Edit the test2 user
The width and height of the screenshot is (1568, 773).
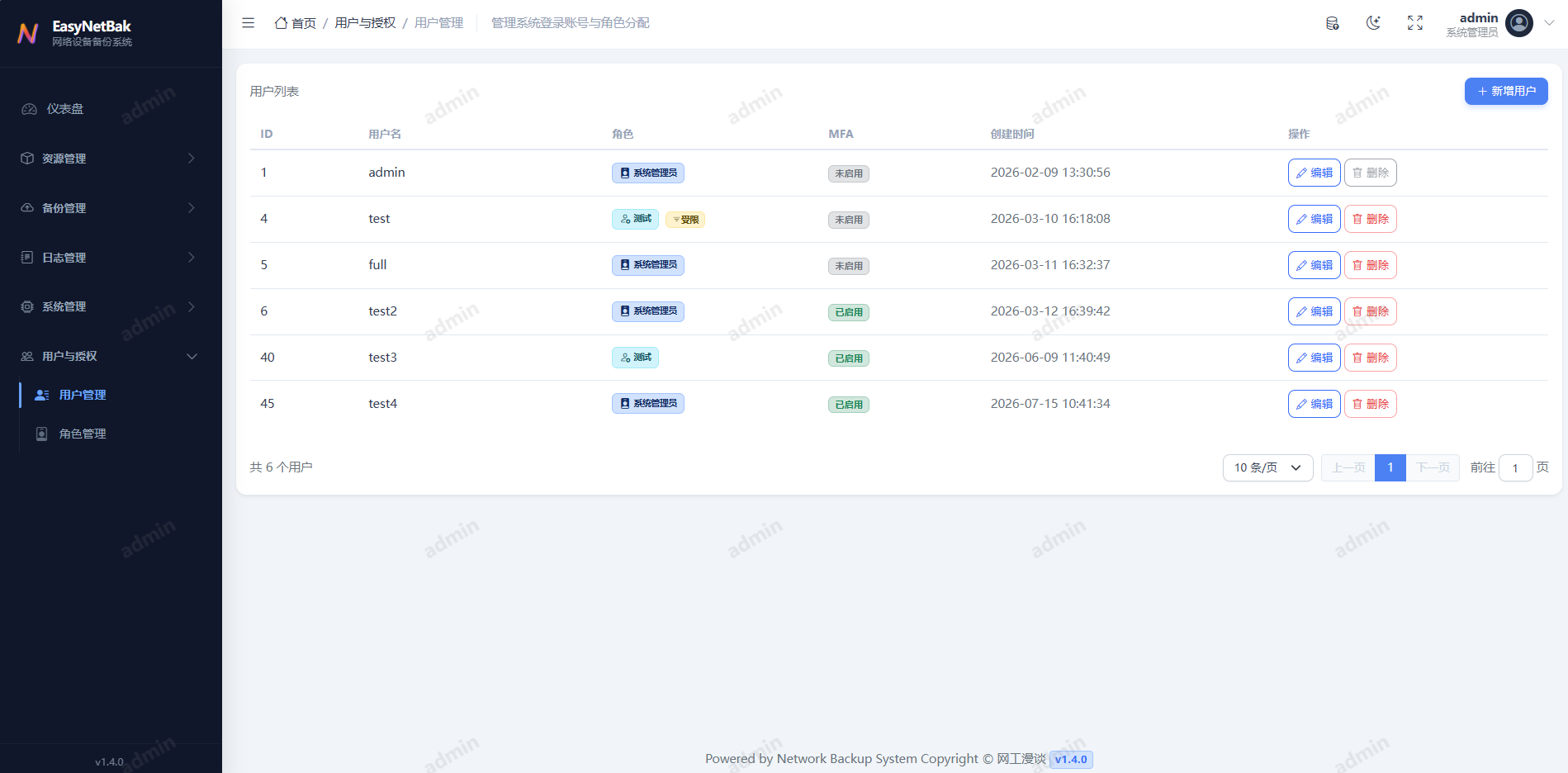coord(1314,311)
